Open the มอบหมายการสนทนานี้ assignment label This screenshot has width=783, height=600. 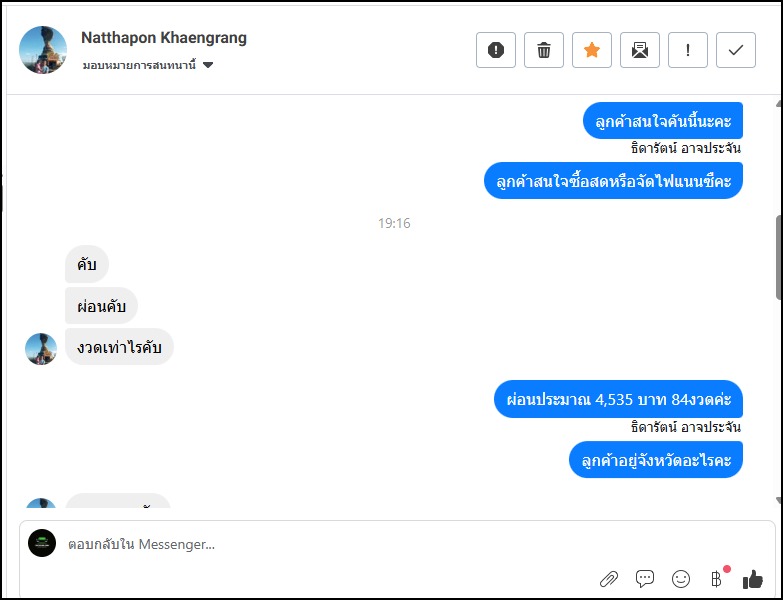coord(139,65)
